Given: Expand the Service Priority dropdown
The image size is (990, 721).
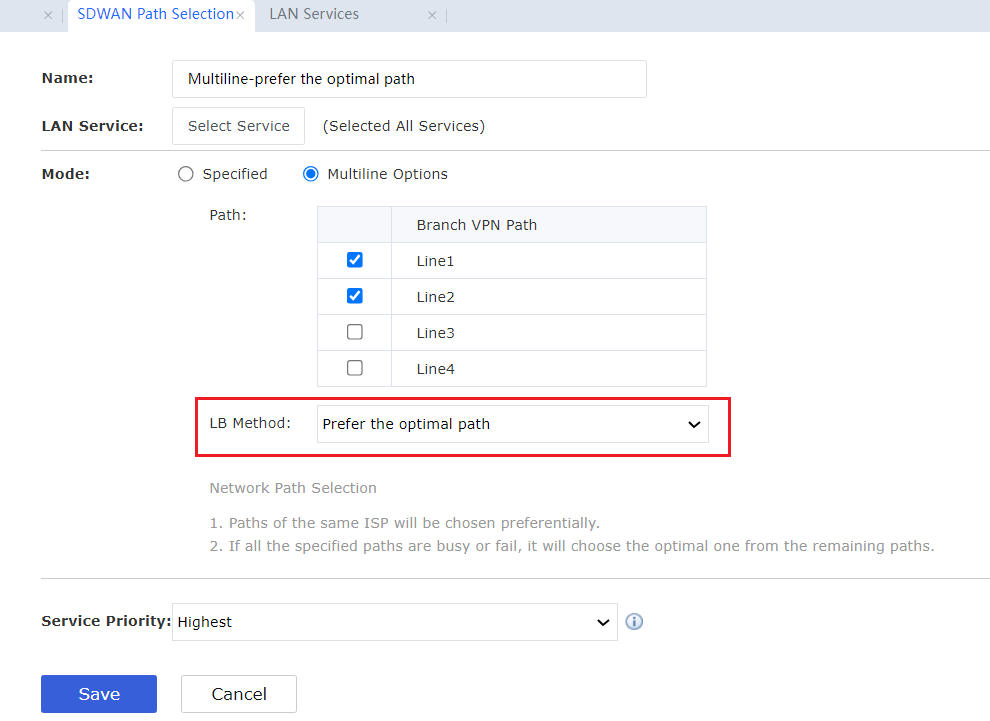Looking at the screenshot, I should click(394, 622).
